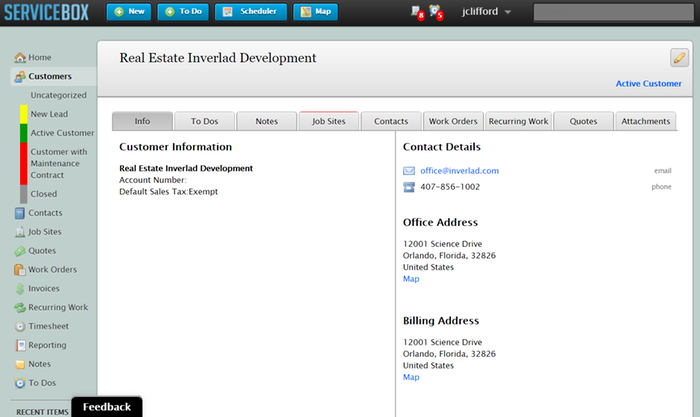
Task: Open the Scheduler from top toolbar
Action: 250,12
